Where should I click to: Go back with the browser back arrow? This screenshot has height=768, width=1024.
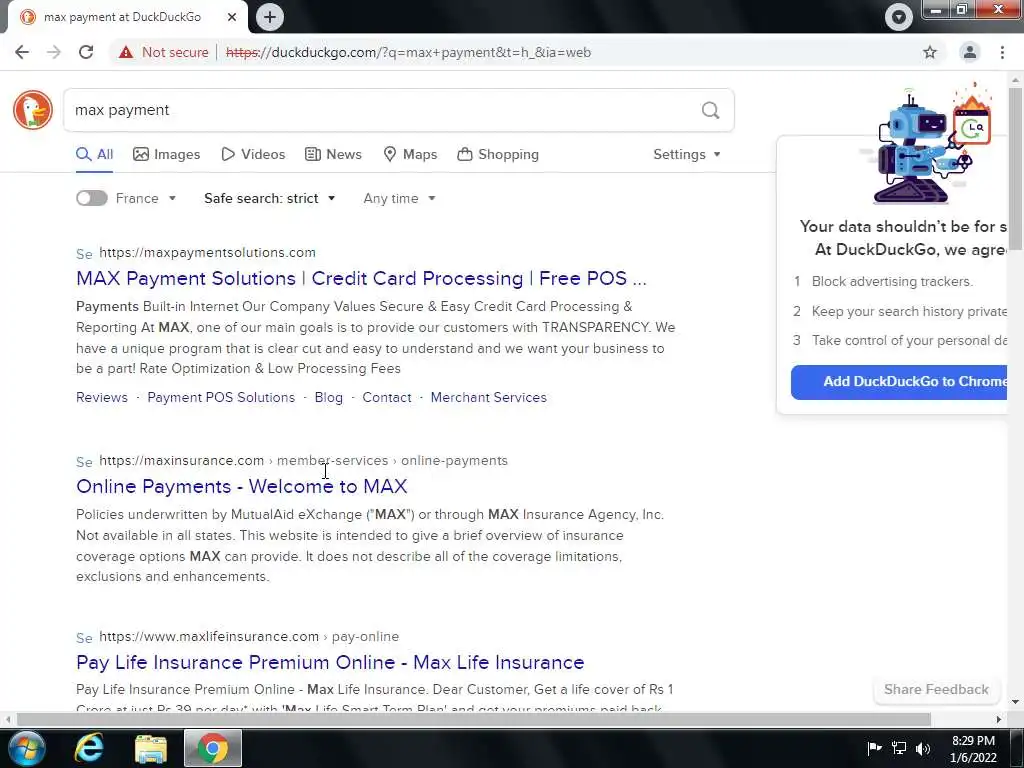coord(22,52)
